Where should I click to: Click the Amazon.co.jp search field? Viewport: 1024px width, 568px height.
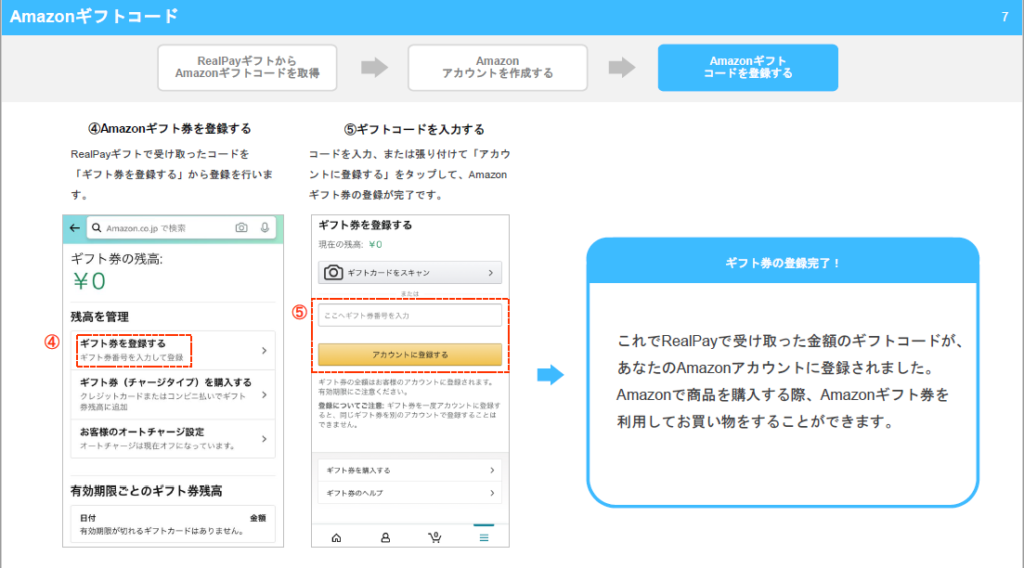[181, 228]
